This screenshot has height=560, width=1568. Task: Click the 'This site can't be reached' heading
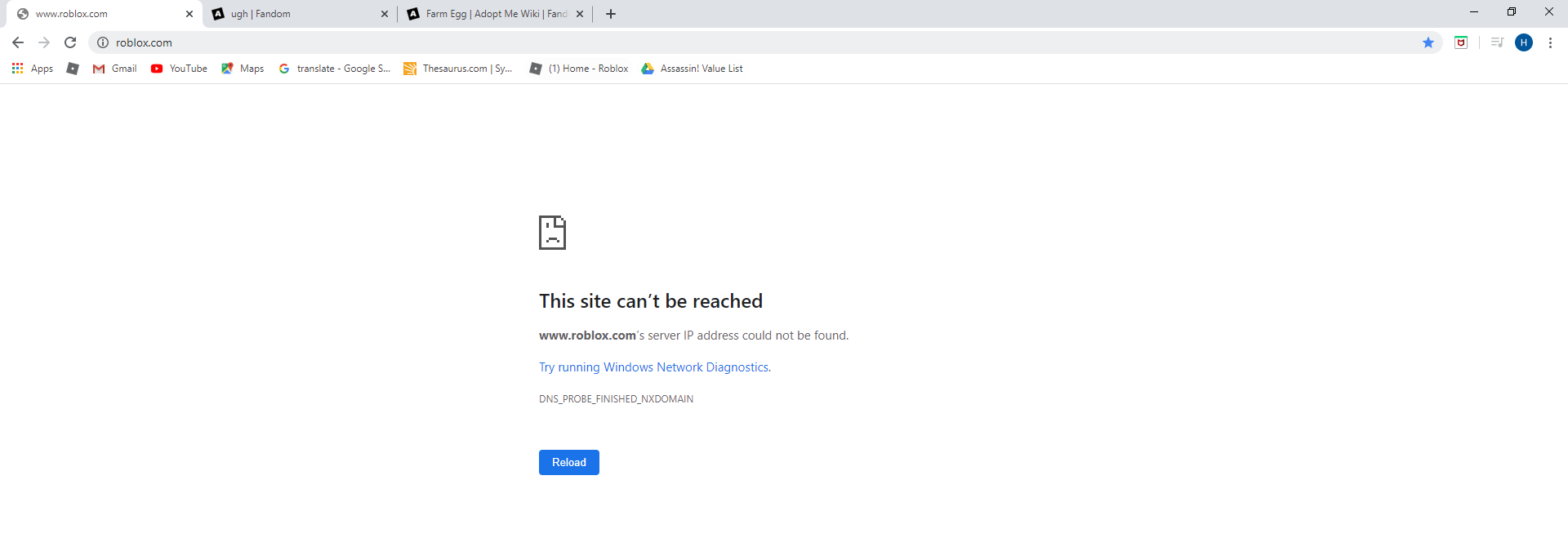pyautogui.click(x=651, y=301)
